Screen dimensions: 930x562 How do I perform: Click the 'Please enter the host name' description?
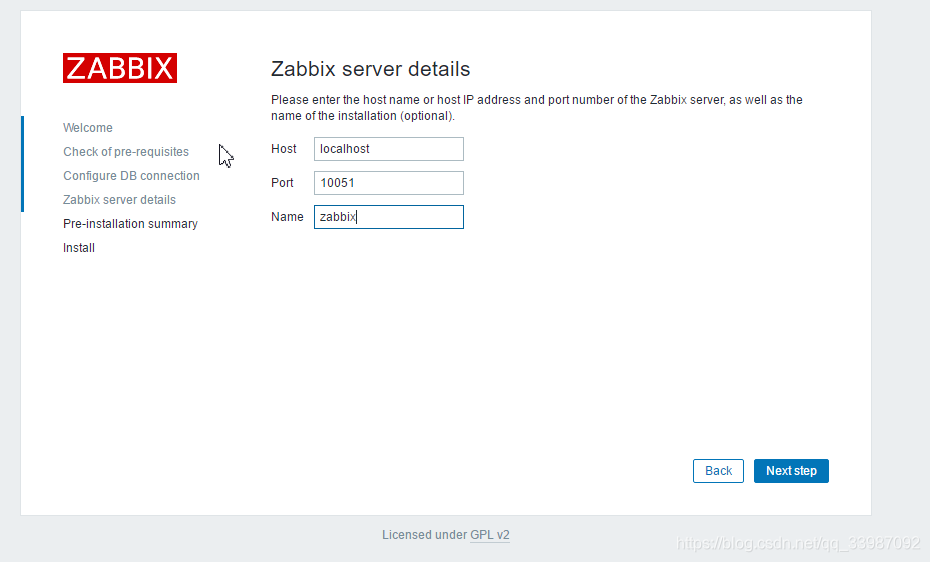click(537, 108)
